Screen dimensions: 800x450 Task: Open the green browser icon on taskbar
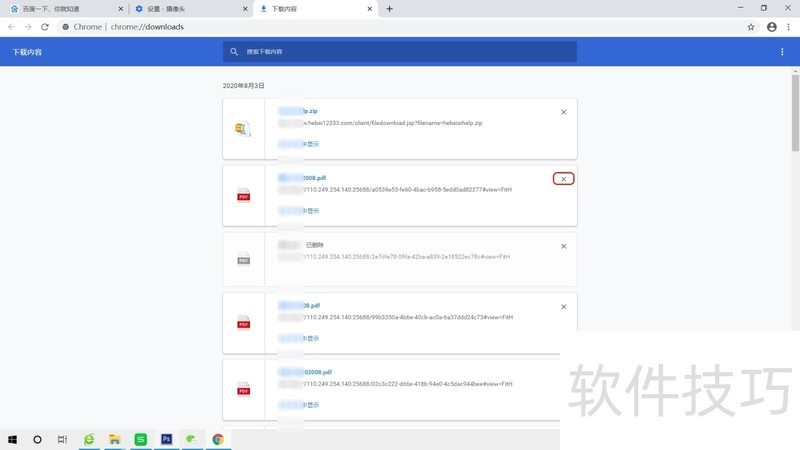point(89,439)
